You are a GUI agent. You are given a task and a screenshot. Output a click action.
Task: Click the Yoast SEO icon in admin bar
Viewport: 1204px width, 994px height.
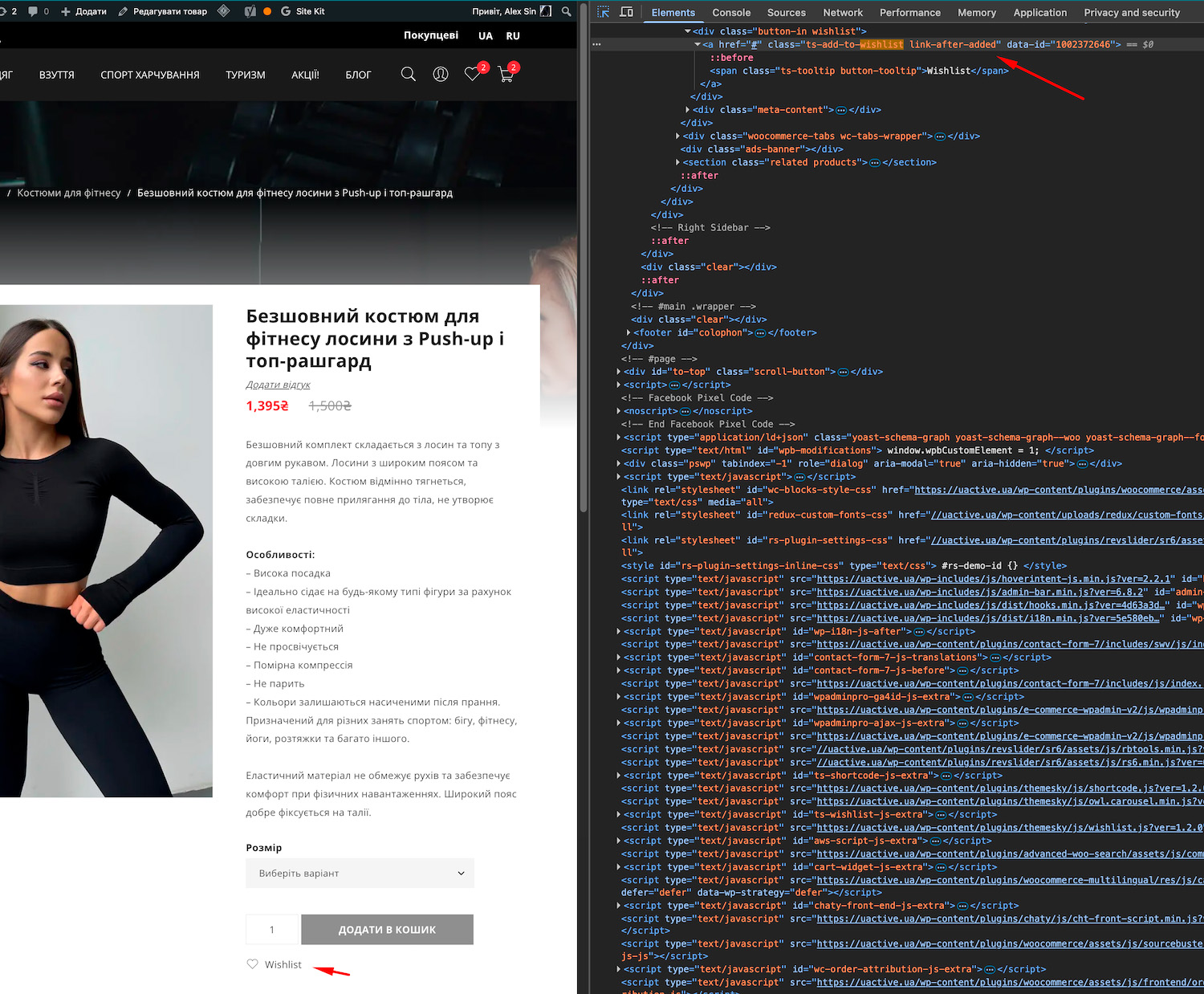pos(250,11)
